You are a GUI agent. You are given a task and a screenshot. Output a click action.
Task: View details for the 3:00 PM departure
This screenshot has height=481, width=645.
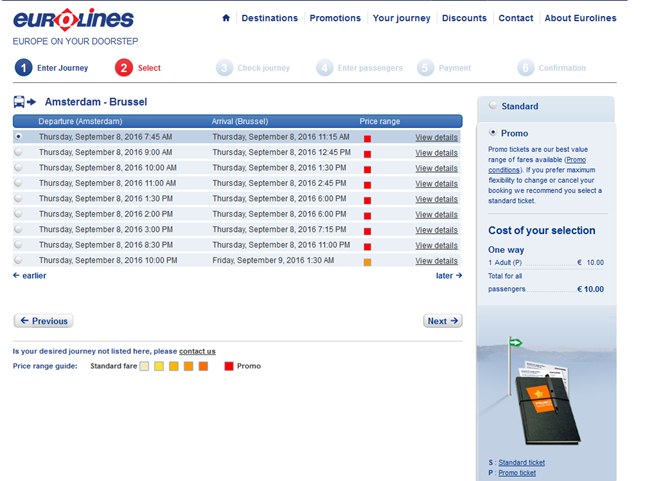436,230
